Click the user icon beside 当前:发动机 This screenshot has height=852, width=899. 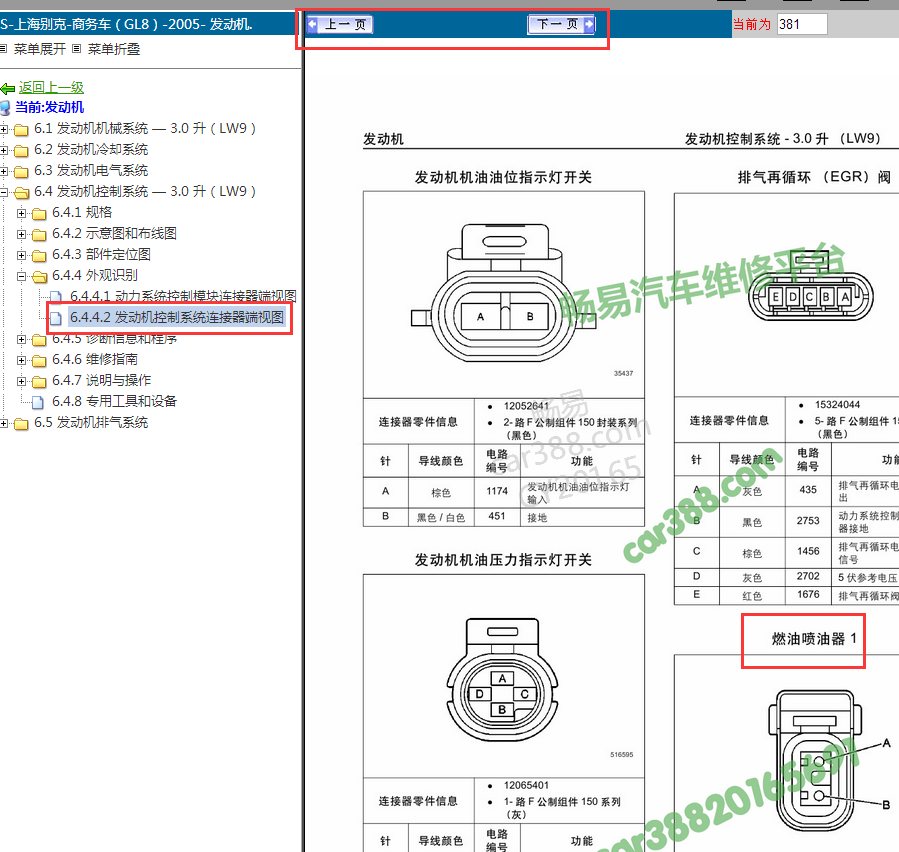(x=7, y=108)
